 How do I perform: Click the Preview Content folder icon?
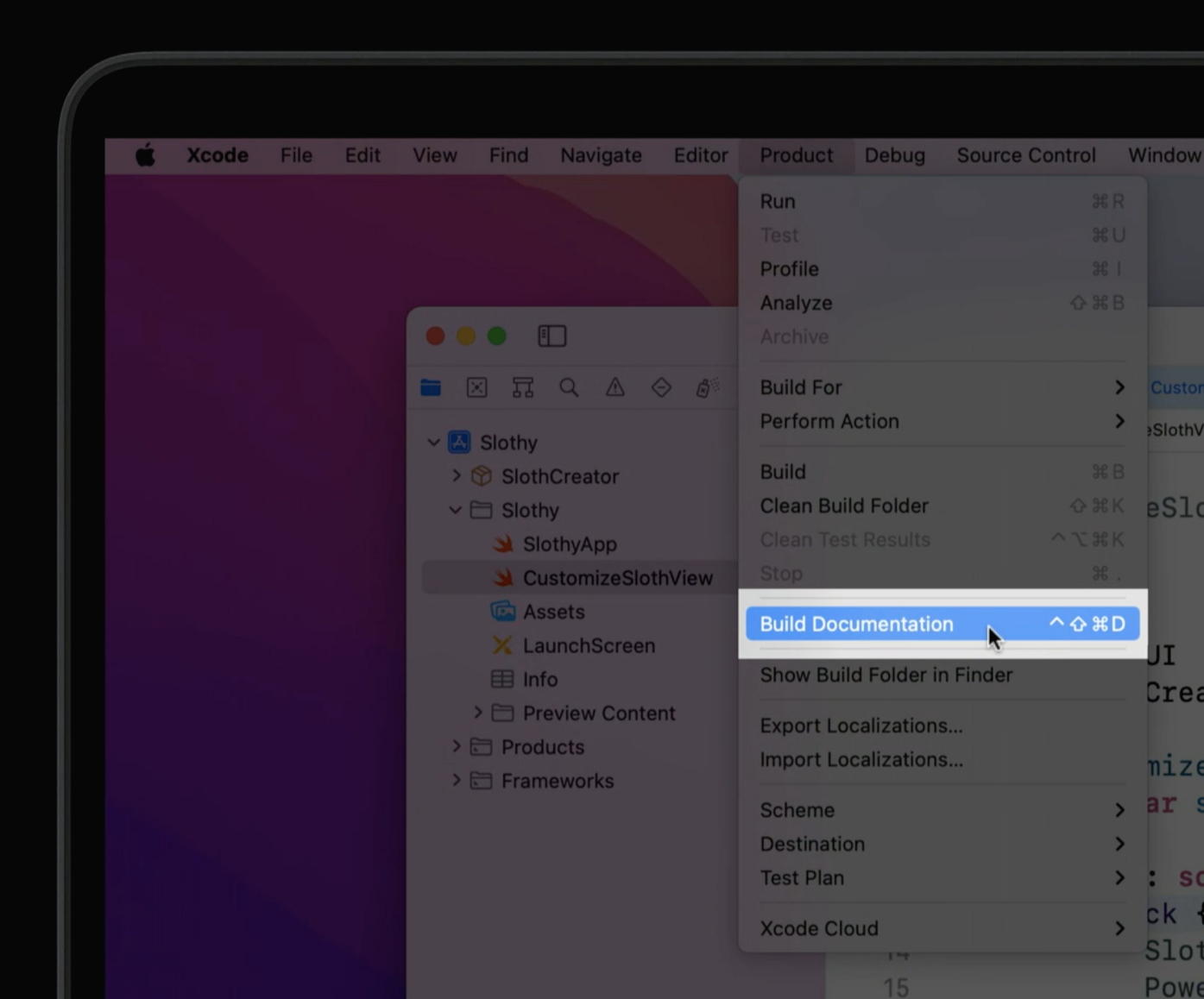502,713
